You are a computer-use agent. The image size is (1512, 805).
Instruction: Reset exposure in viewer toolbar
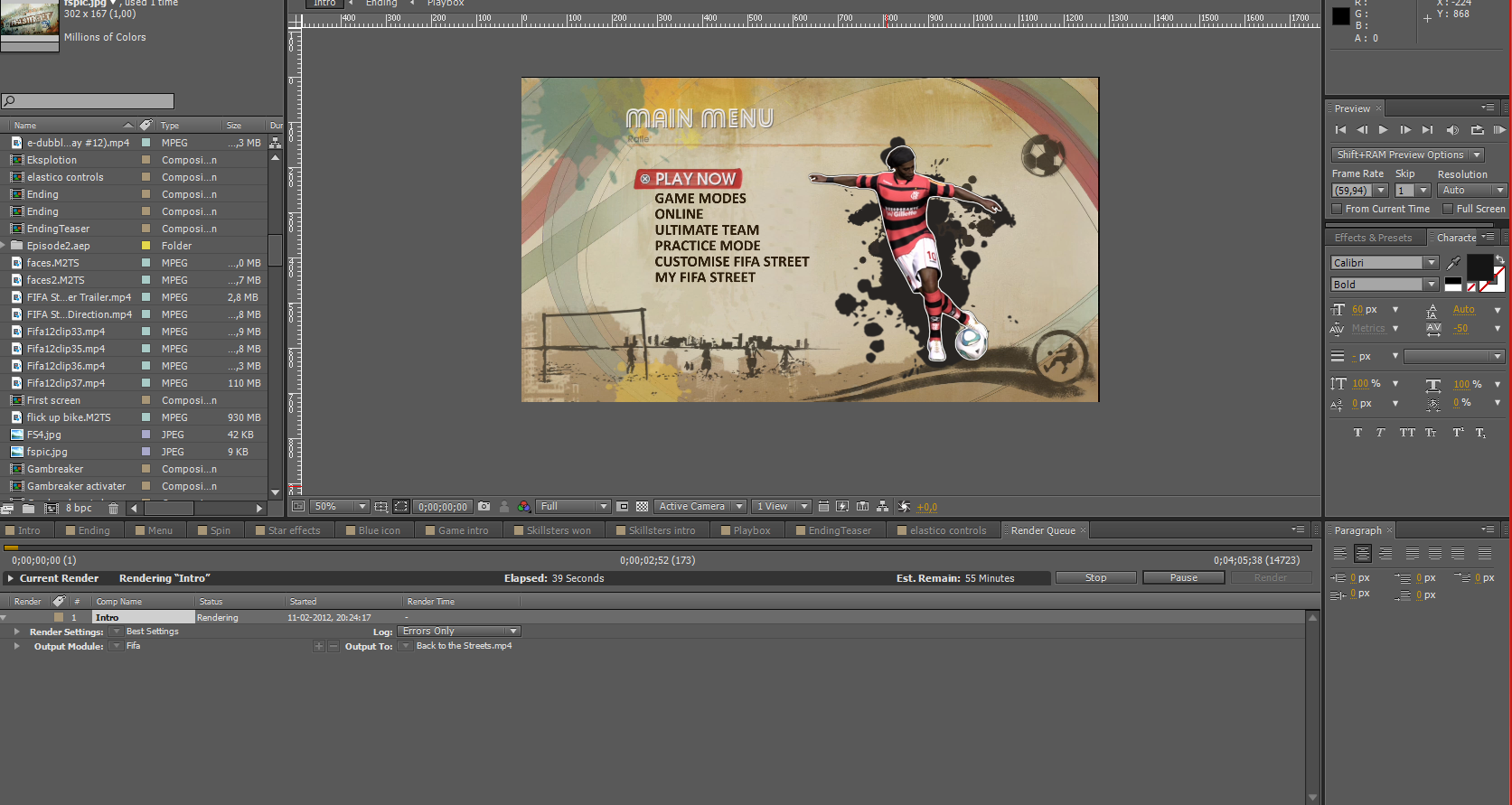point(904,507)
